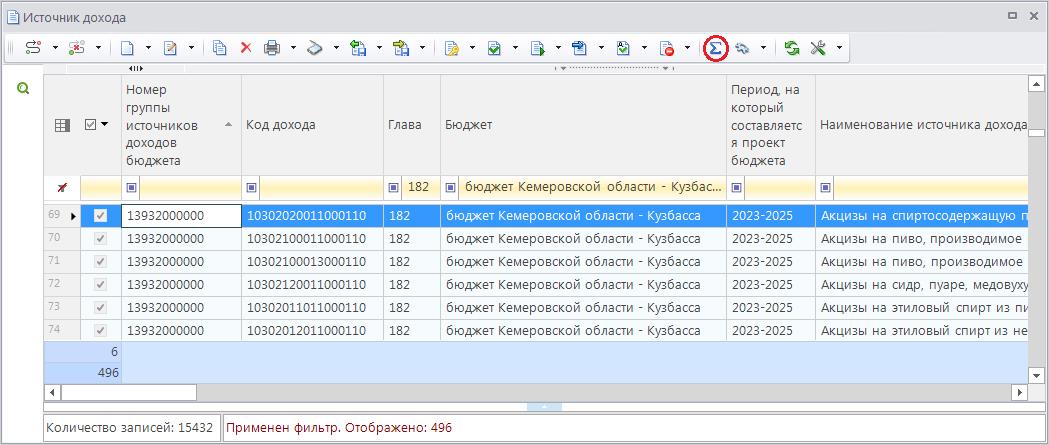Image resolution: width=1049 pixels, height=445 pixels.
Task: Click the green magnifier search icon on left
Action: [23, 88]
